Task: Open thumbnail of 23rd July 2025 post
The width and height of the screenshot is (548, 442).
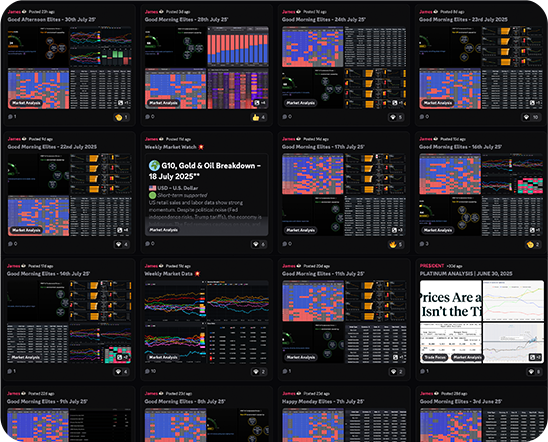Action: click(481, 68)
